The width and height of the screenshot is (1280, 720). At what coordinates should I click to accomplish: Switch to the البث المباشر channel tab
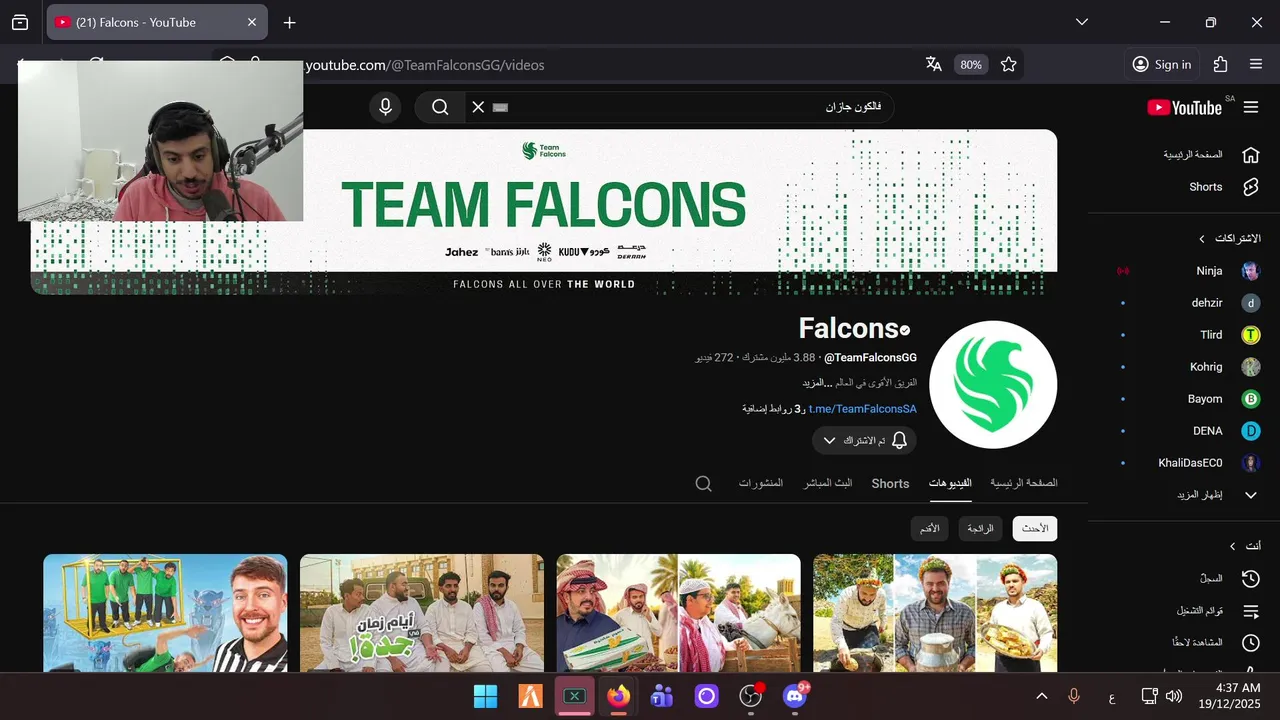[828, 483]
